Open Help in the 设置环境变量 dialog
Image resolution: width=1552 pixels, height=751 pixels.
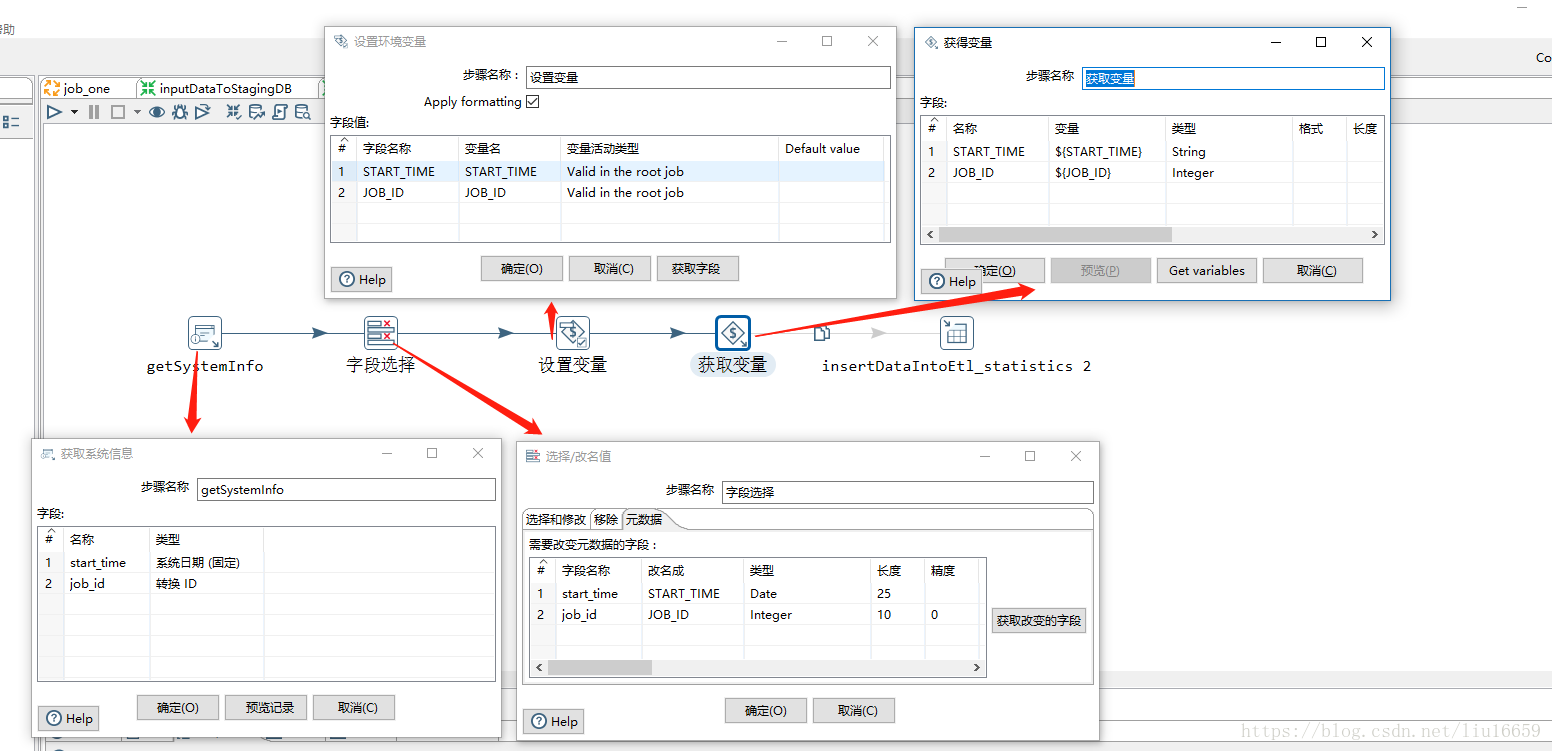click(x=362, y=279)
